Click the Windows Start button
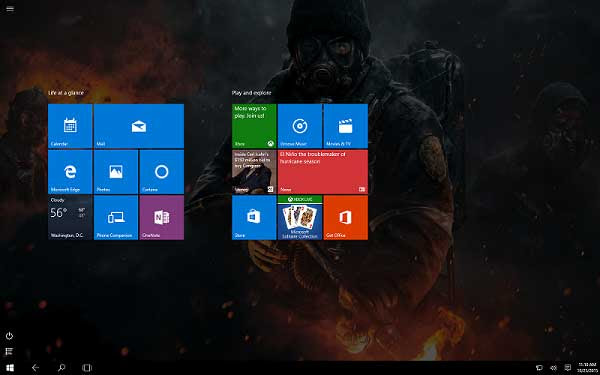Screen dimensions: 600x375 [10, 368]
